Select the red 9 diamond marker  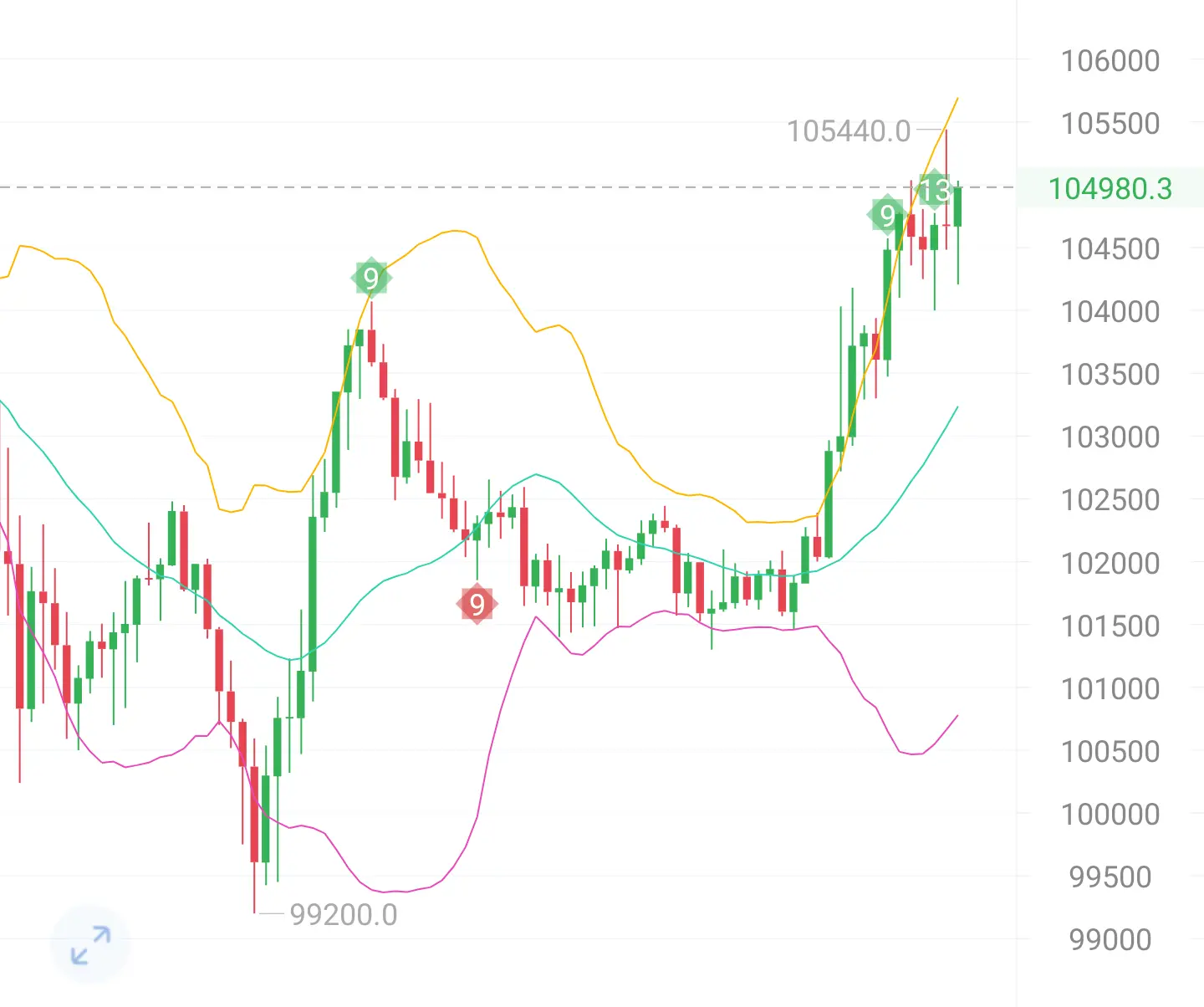tap(477, 603)
